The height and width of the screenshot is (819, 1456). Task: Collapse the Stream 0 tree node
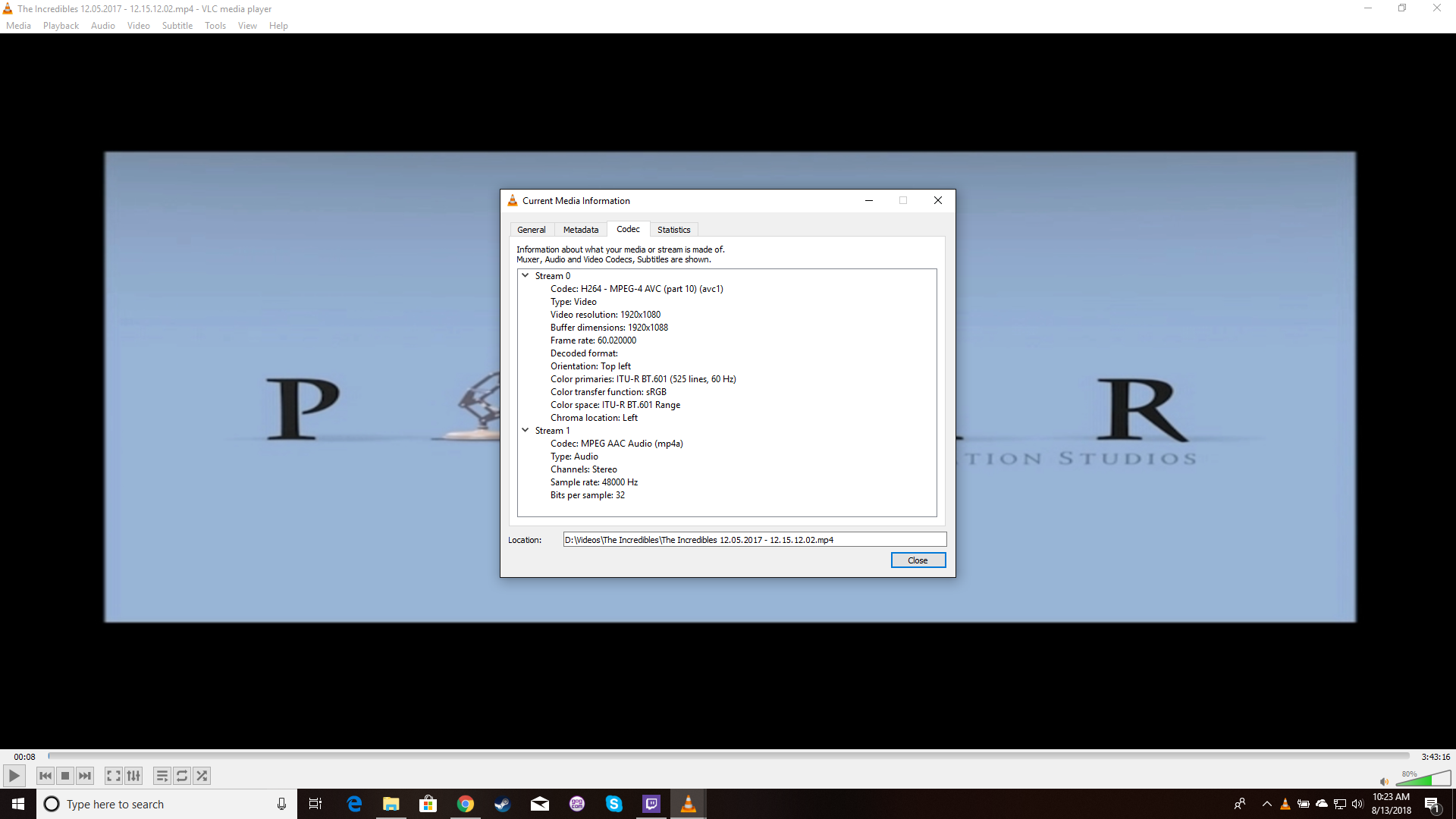(x=525, y=276)
